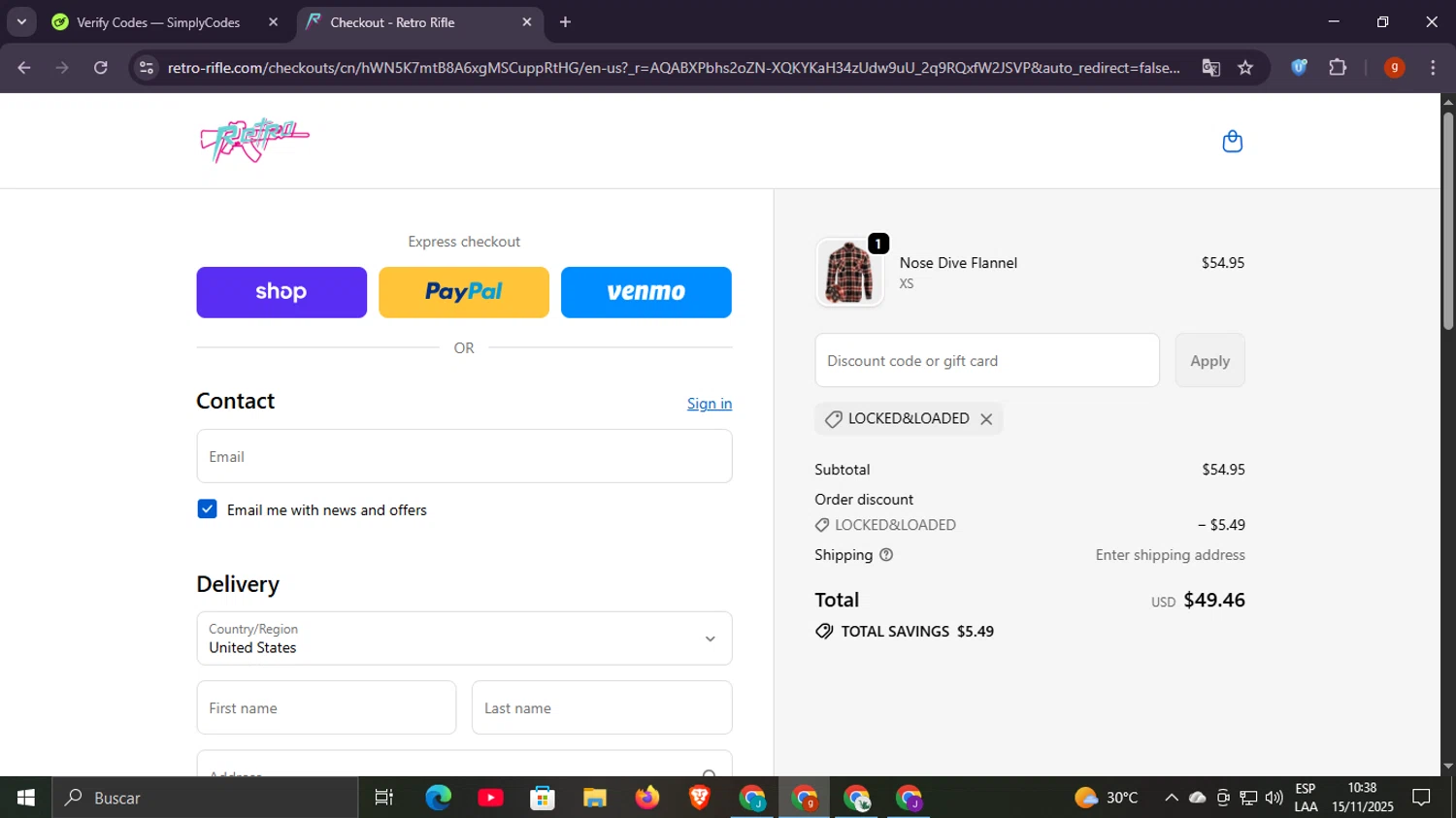Open the translate page icon
Viewport: 1456px width, 818px height.
[x=1210, y=68]
